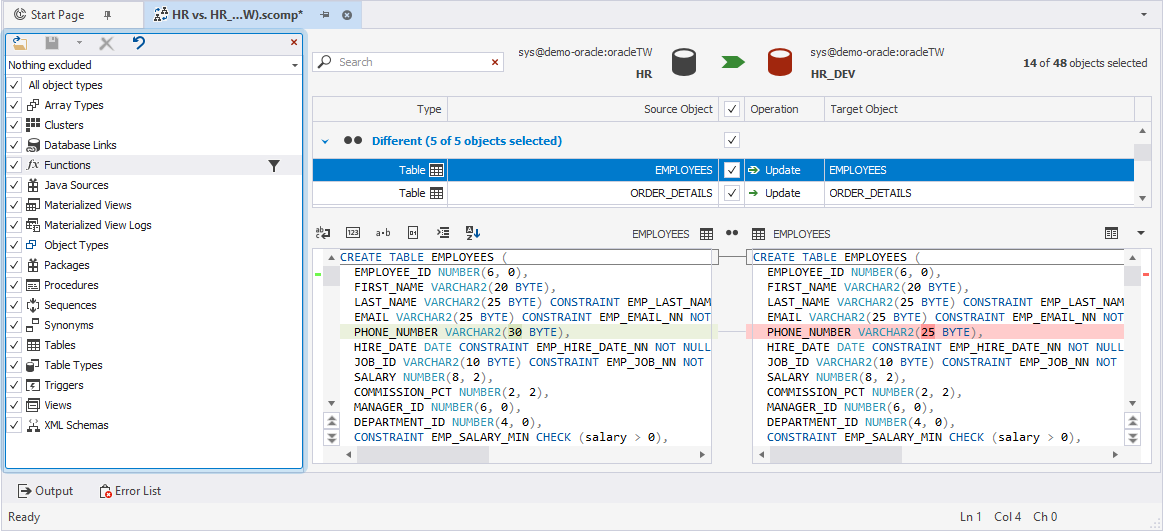Open the diff view layout icon
The height and width of the screenshot is (531, 1163).
pyautogui.click(x=1111, y=233)
